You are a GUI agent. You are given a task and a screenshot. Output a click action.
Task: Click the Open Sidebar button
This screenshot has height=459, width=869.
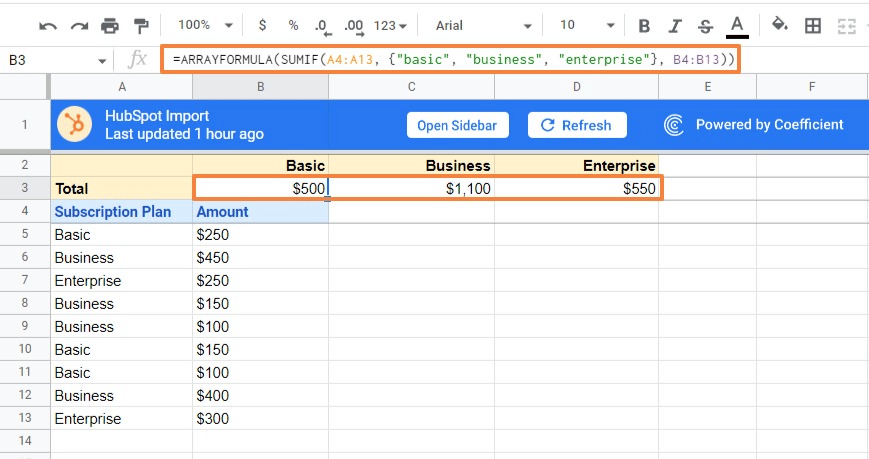tap(458, 125)
